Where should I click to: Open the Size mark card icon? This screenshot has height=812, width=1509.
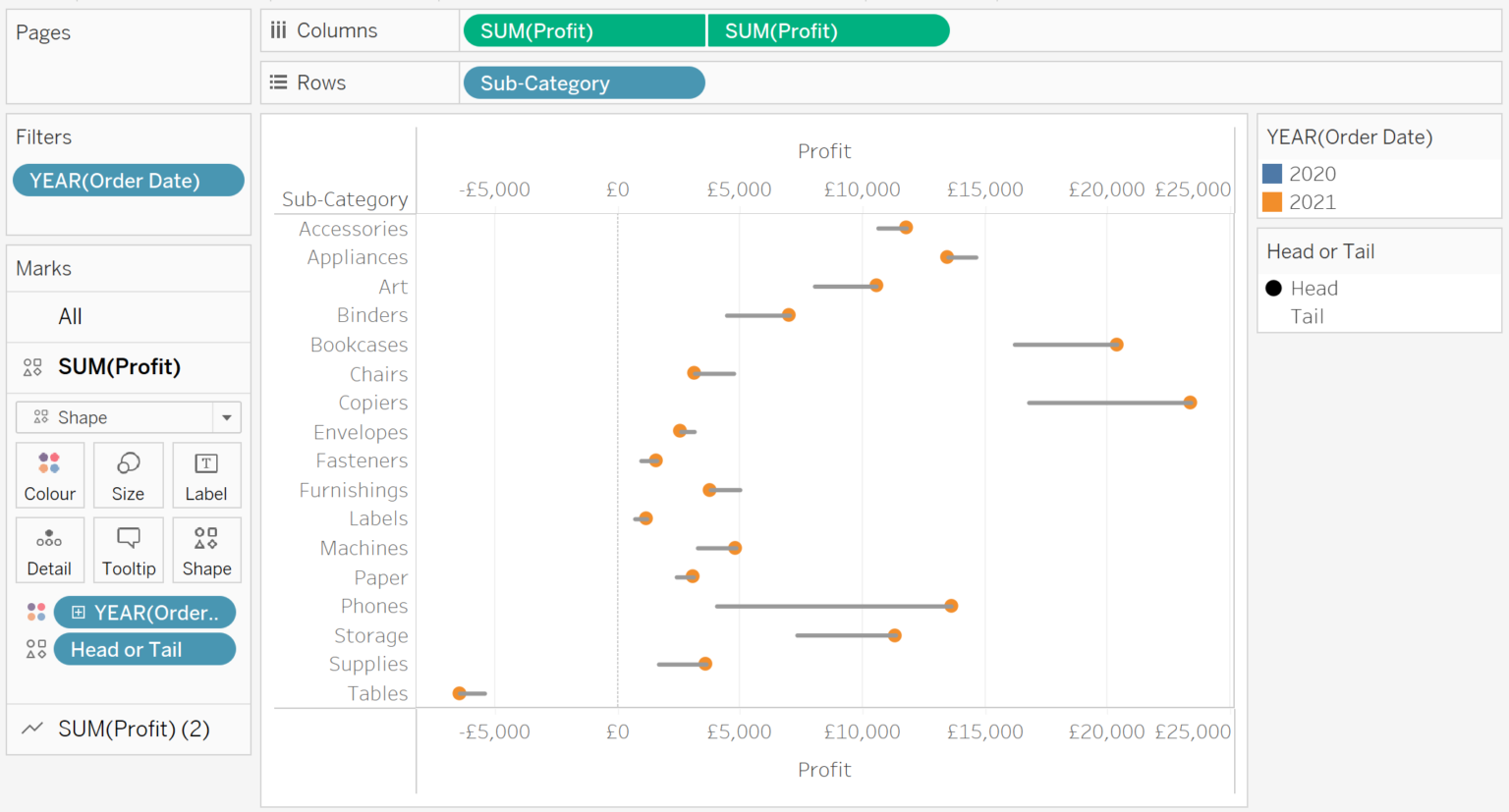(x=129, y=475)
